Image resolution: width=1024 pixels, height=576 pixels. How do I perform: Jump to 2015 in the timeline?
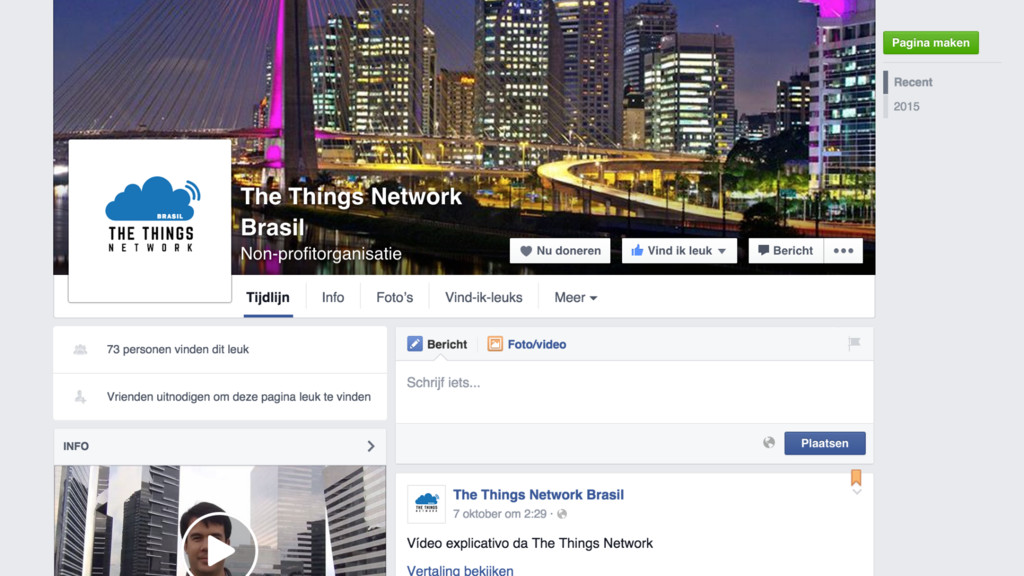(906, 106)
